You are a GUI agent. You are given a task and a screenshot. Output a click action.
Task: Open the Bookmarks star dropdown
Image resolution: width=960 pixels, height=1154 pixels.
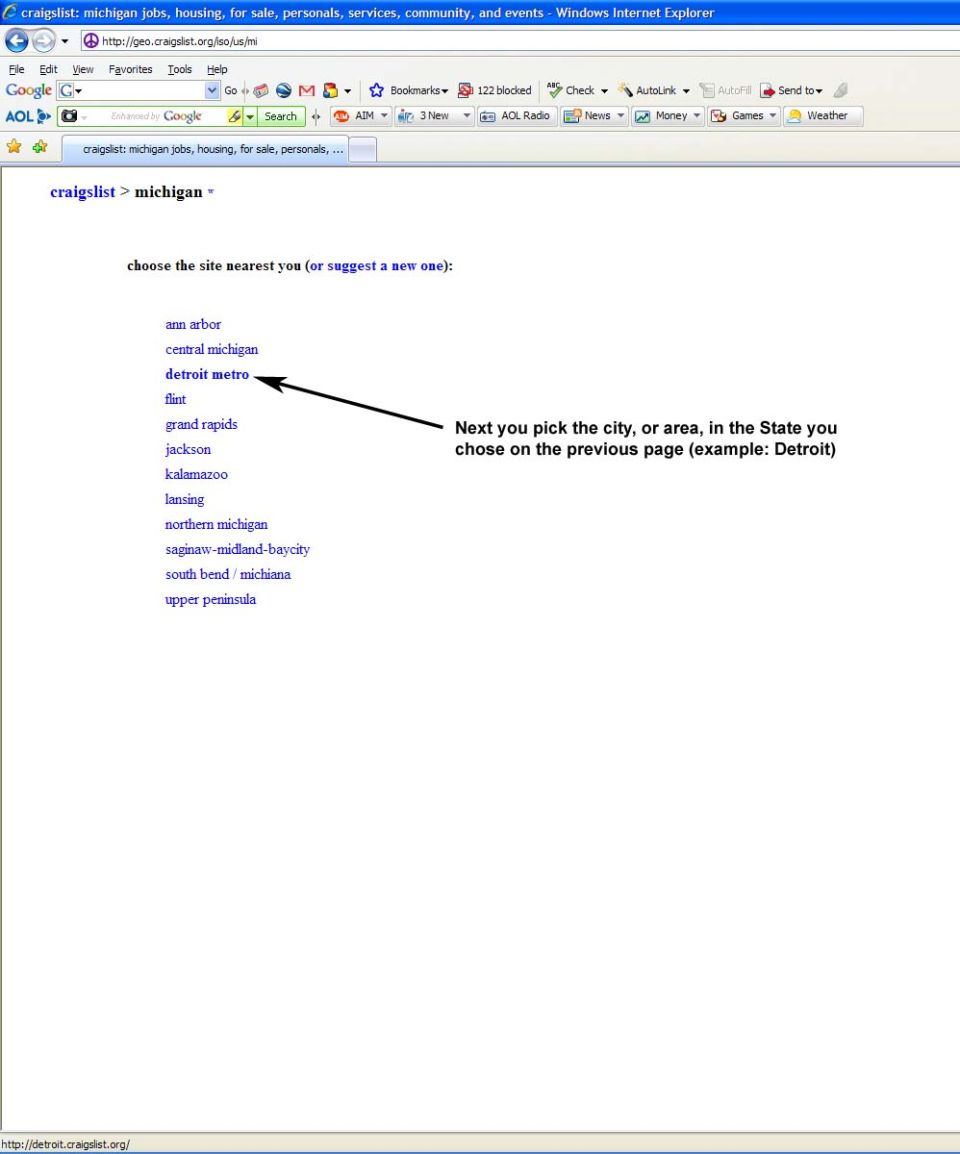409,91
